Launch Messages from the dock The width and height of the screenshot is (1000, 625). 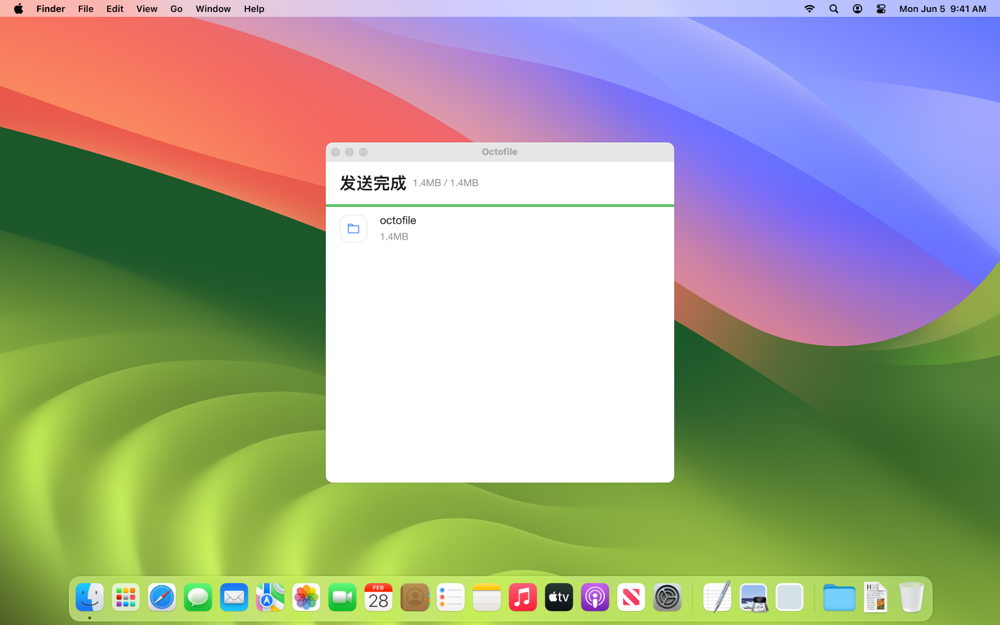click(x=198, y=598)
